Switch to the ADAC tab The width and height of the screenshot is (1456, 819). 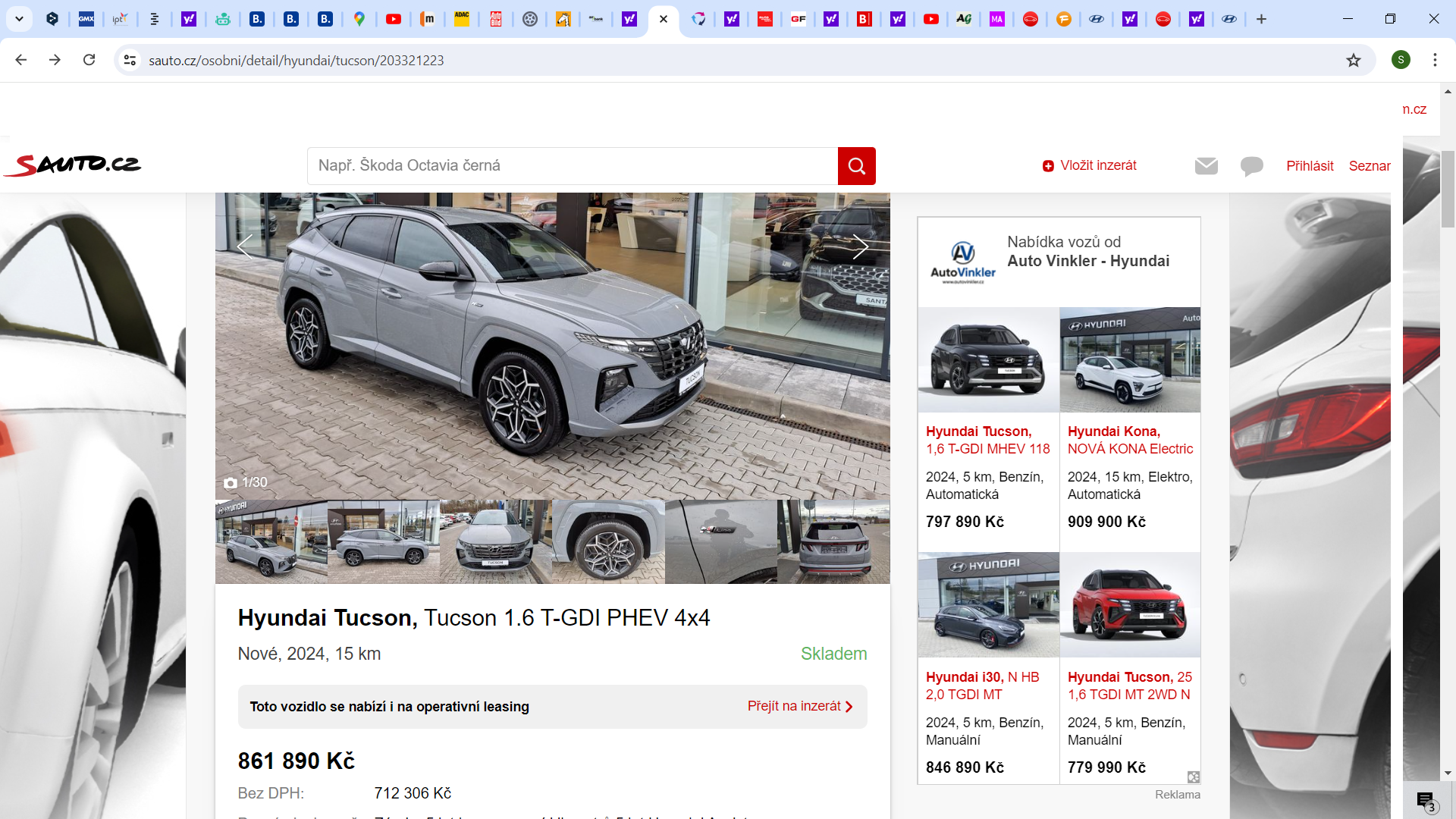pos(462,19)
